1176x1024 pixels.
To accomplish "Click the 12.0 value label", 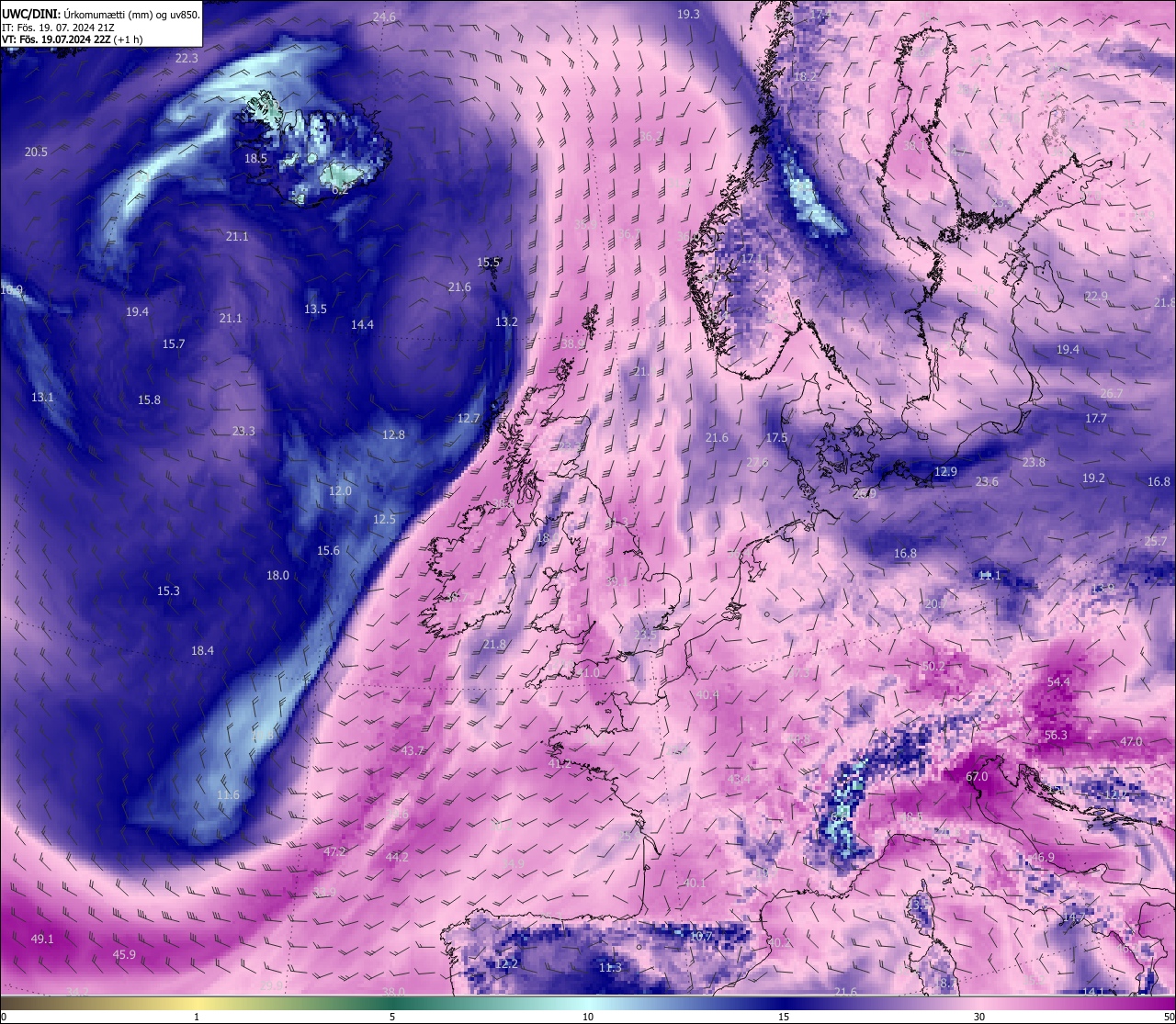I will click(x=340, y=492).
